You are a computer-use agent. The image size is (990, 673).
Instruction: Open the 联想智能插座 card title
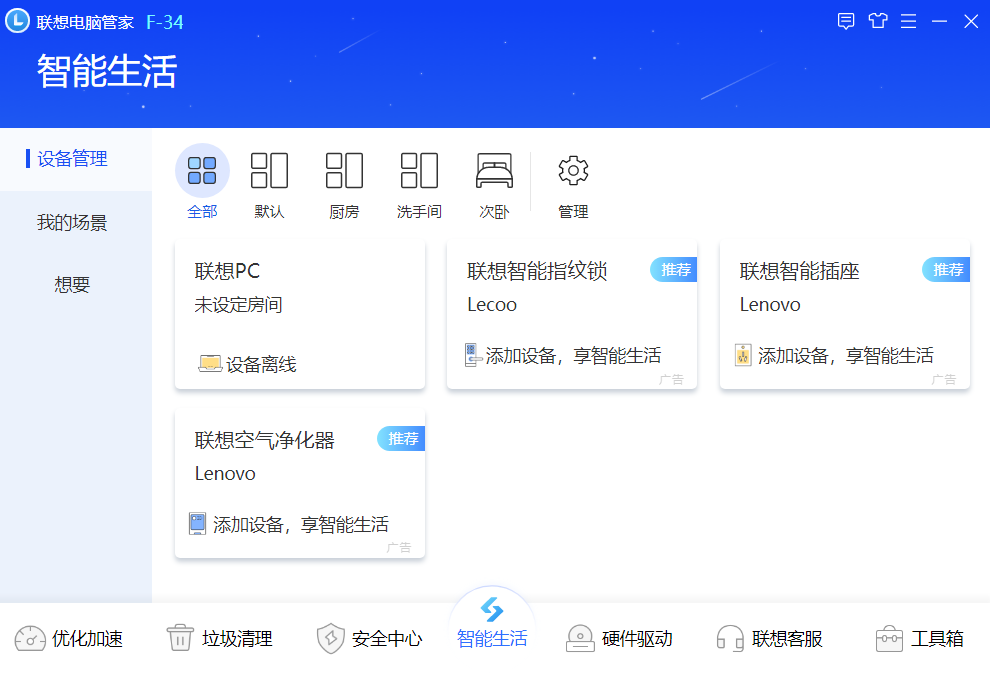pyautogui.click(x=799, y=271)
